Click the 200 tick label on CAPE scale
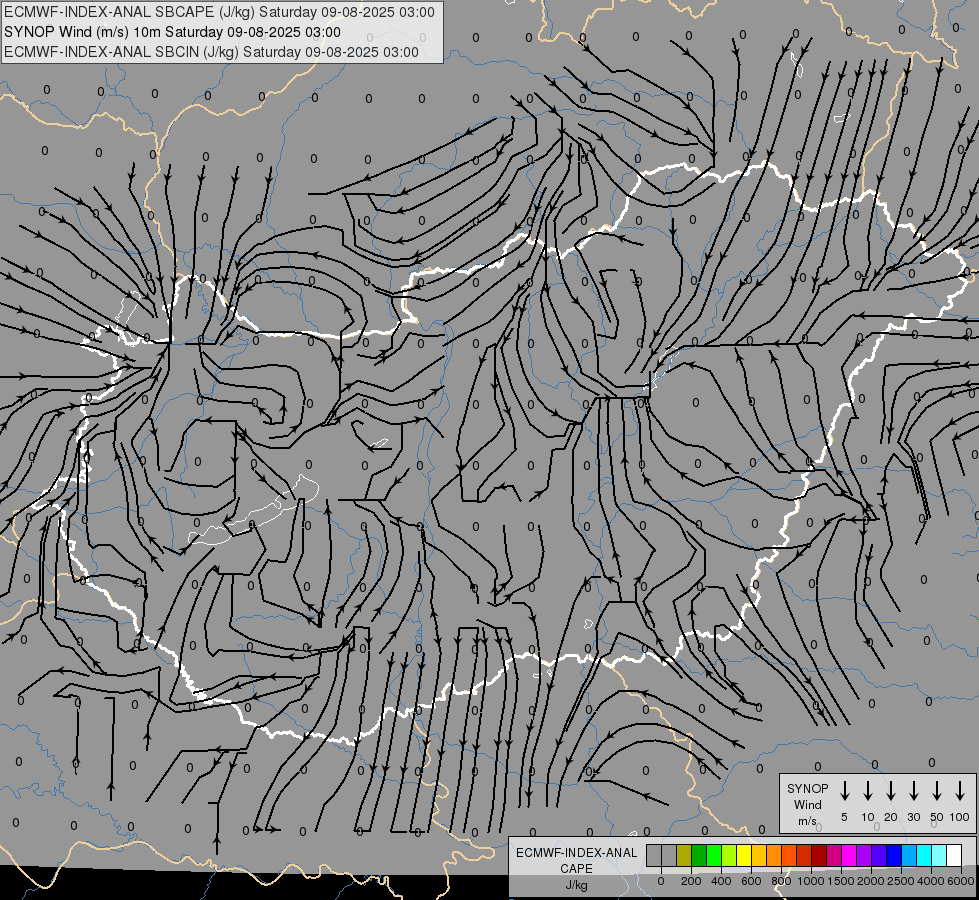 [x=691, y=881]
